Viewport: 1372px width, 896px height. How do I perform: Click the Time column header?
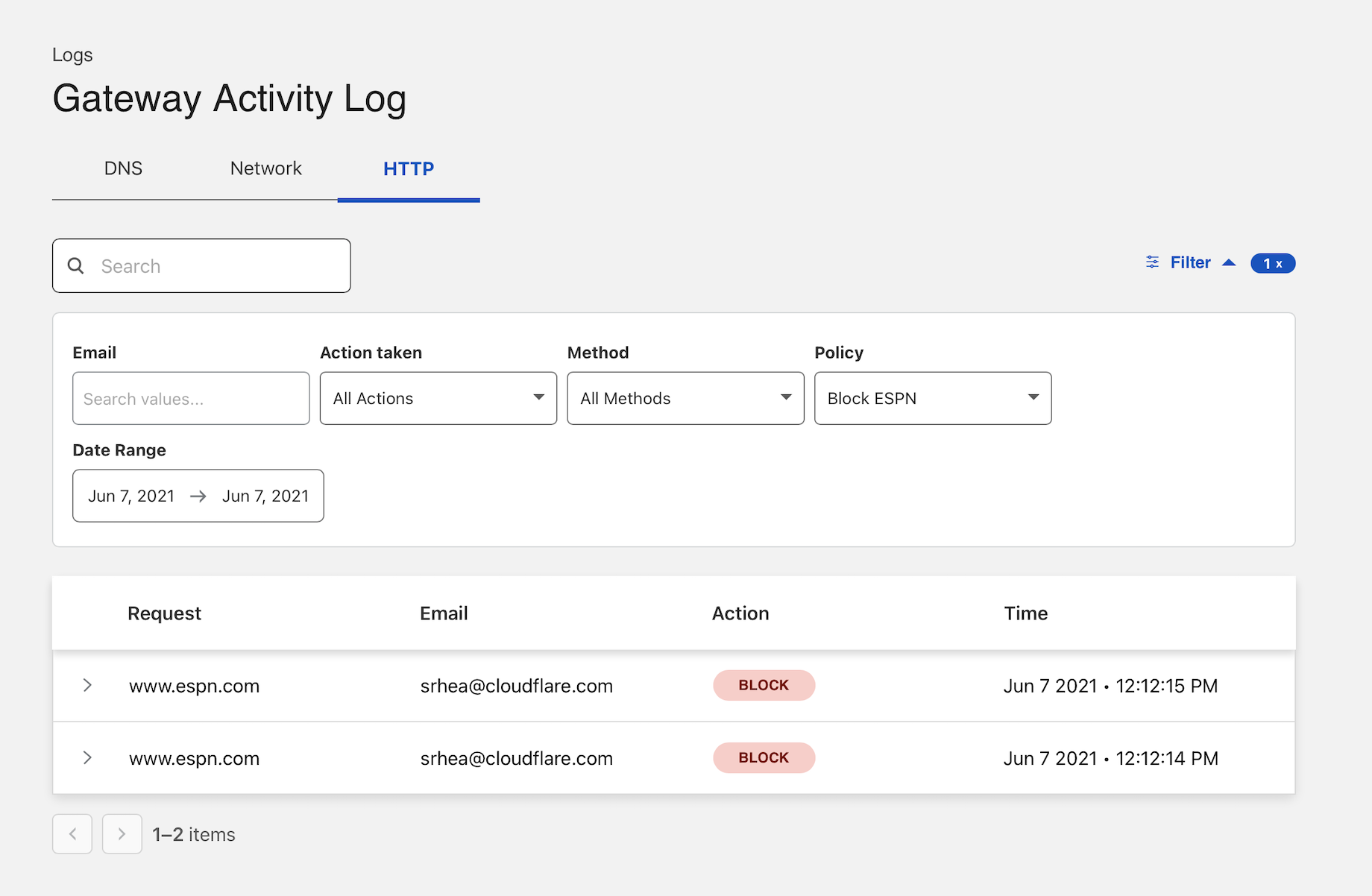pyautogui.click(x=1025, y=613)
